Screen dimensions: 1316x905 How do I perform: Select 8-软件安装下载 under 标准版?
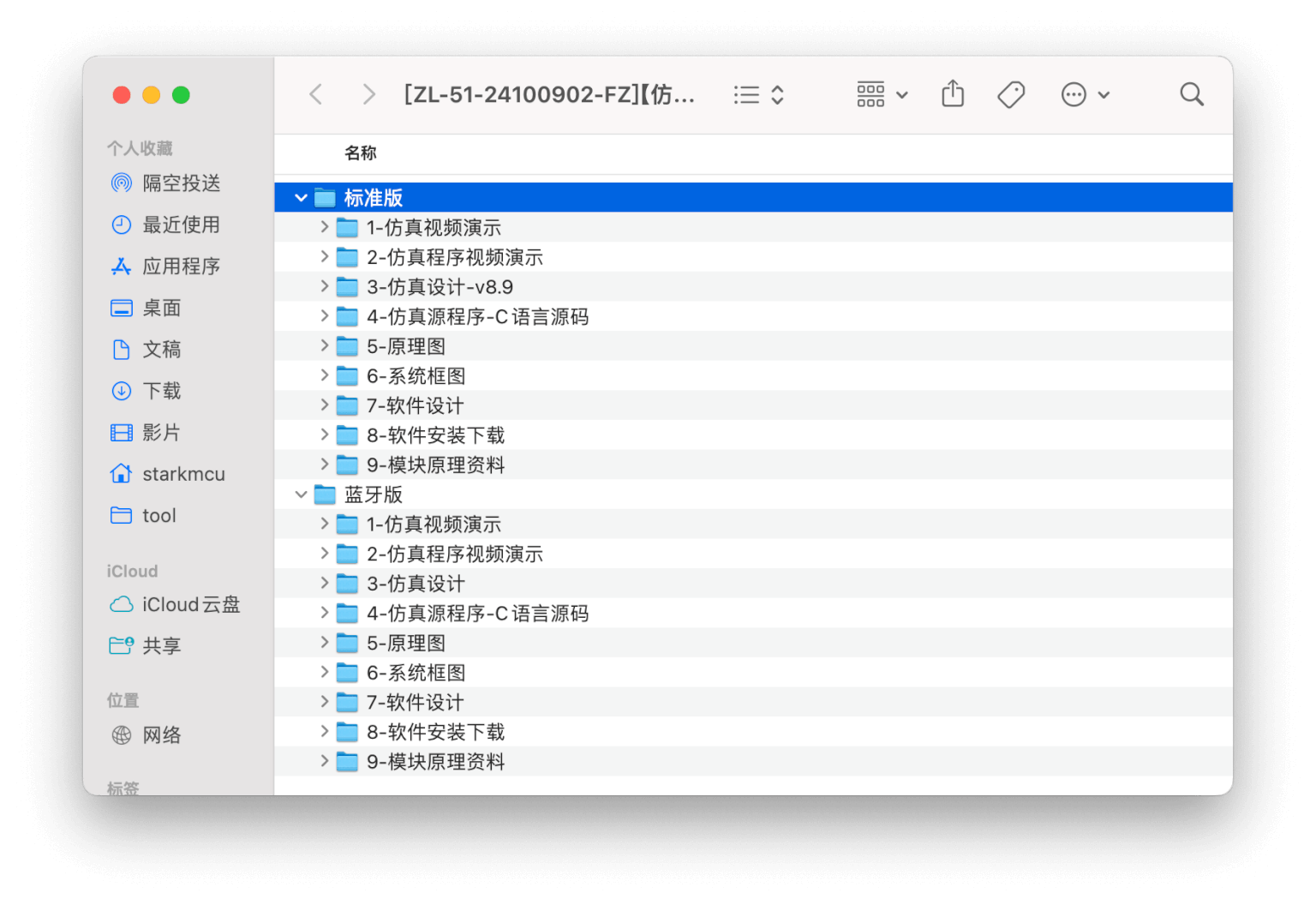click(753, 435)
